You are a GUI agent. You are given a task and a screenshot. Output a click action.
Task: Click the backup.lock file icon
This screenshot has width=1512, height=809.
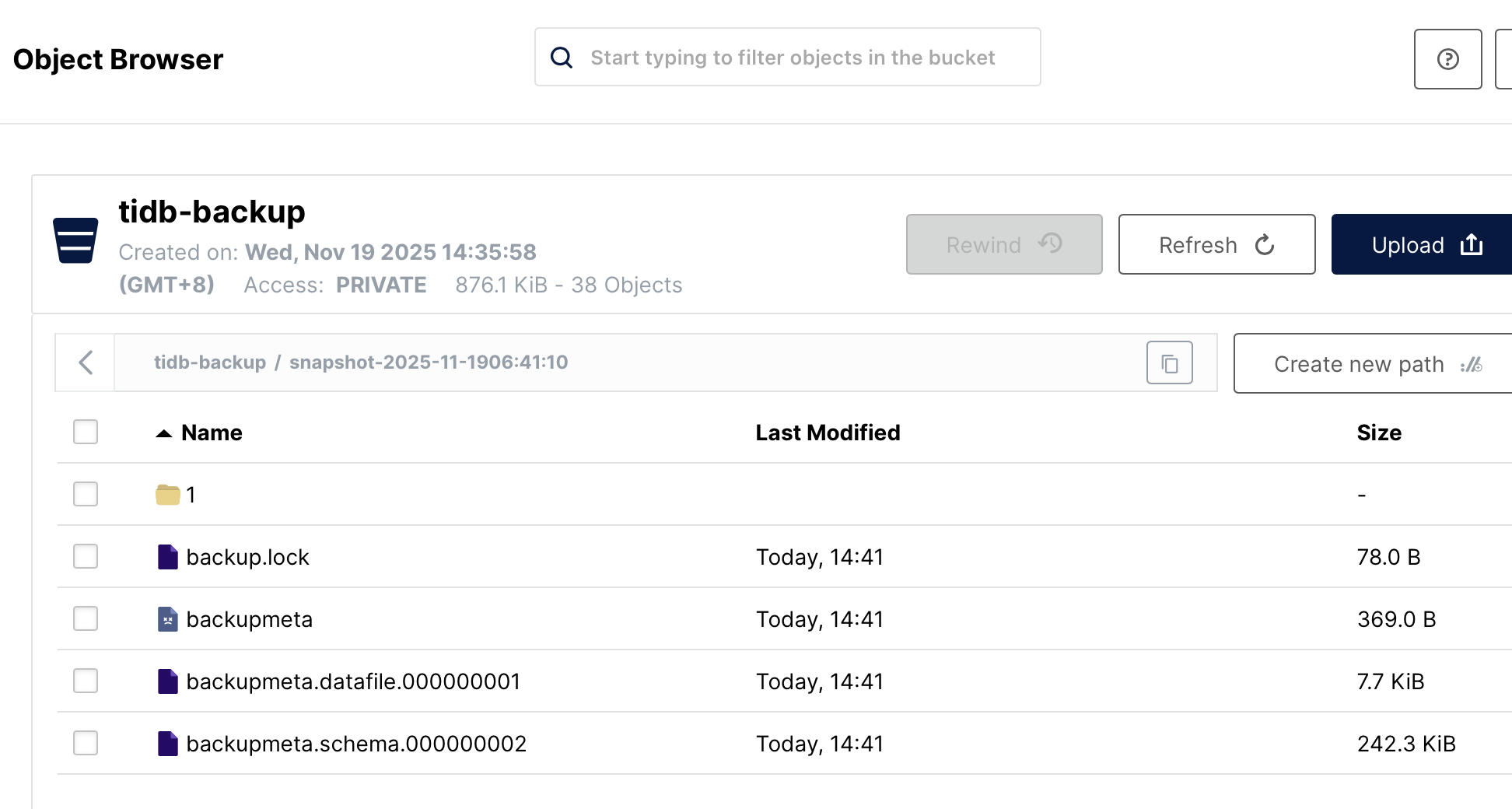[167, 557]
